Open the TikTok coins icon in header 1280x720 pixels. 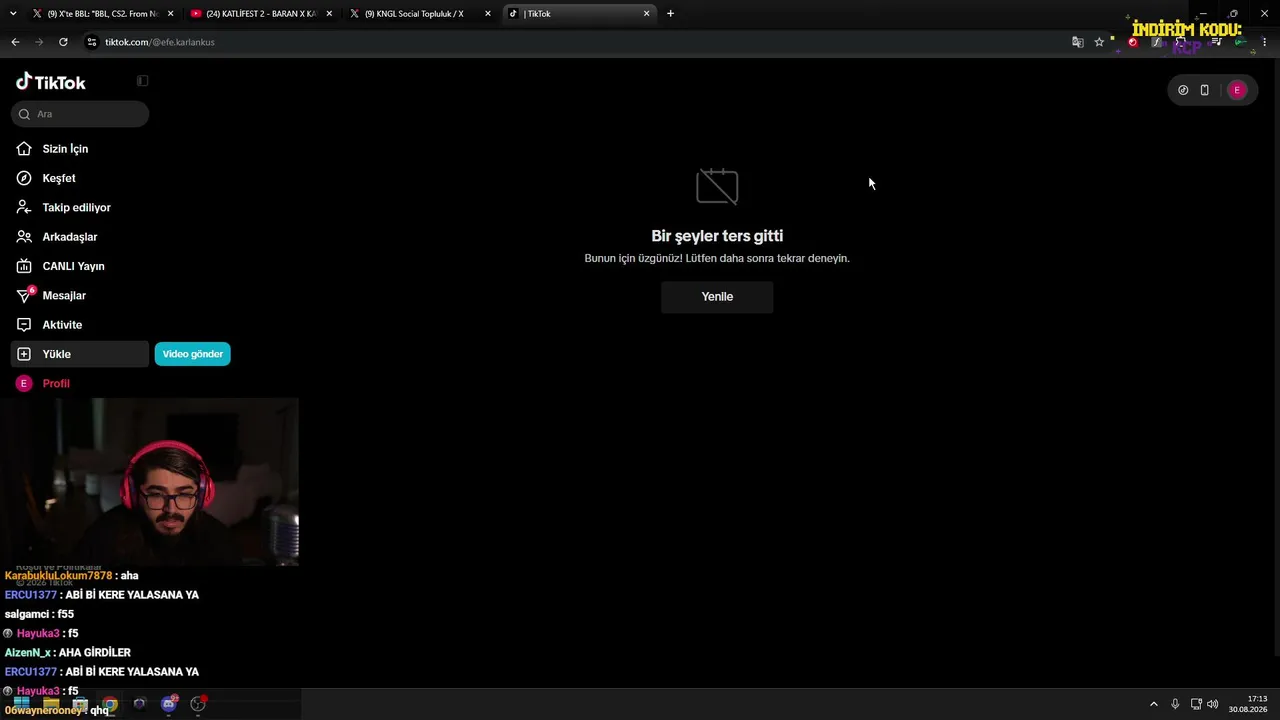point(1183,90)
